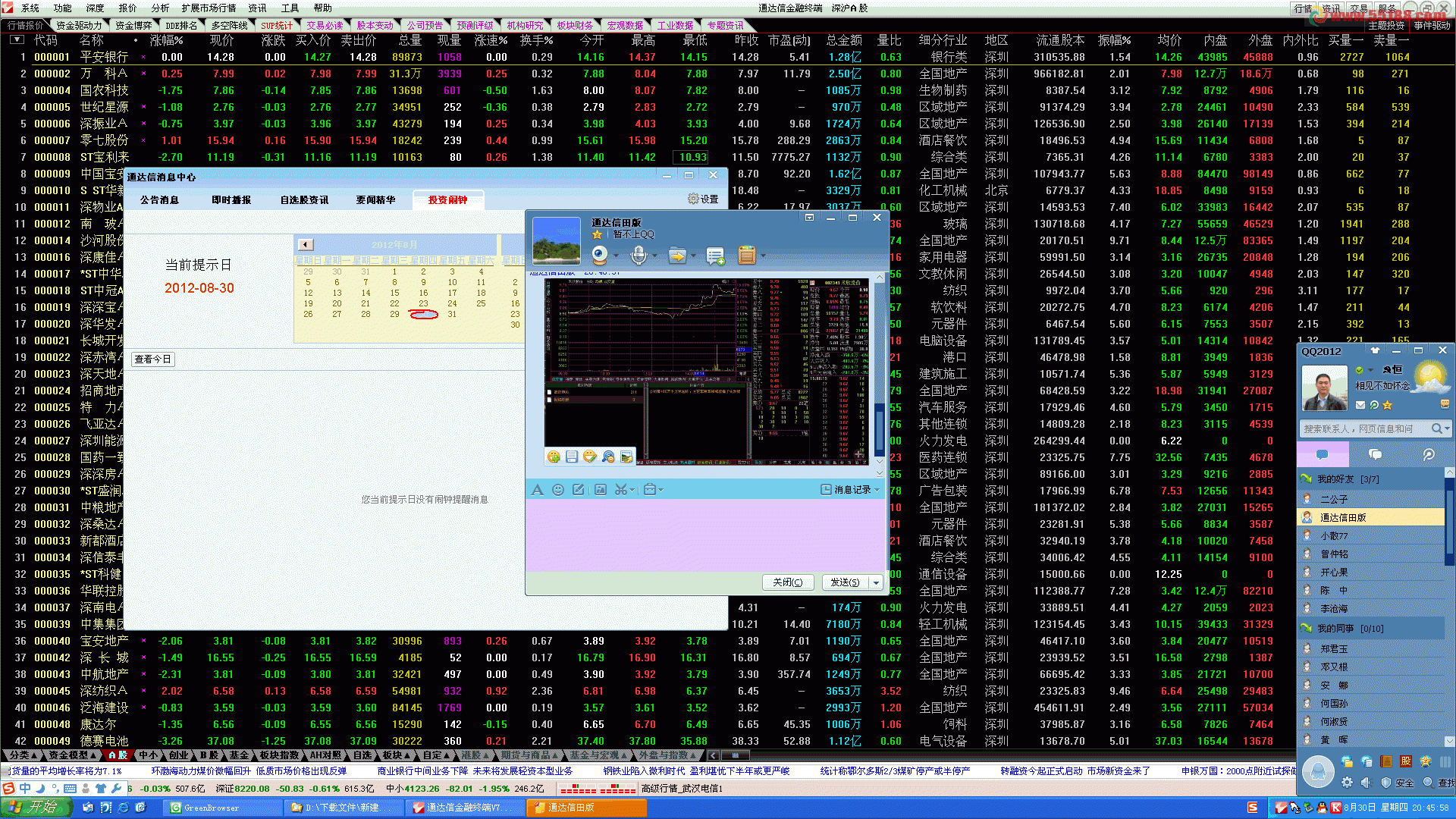Toggle QQ sound speaker icon
Image resolution: width=1456 pixels, height=819 pixels.
[1366, 782]
